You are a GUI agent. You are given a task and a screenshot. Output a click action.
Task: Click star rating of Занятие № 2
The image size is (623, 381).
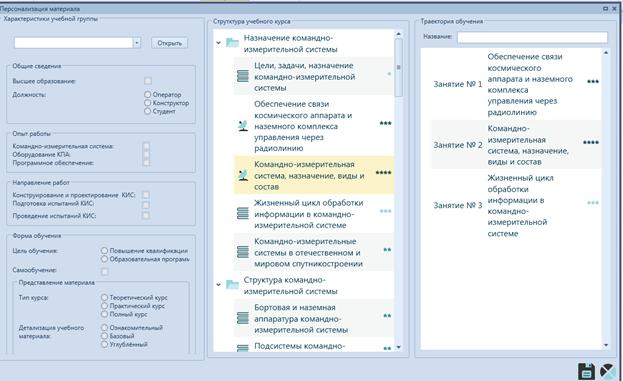pyautogui.click(x=591, y=142)
